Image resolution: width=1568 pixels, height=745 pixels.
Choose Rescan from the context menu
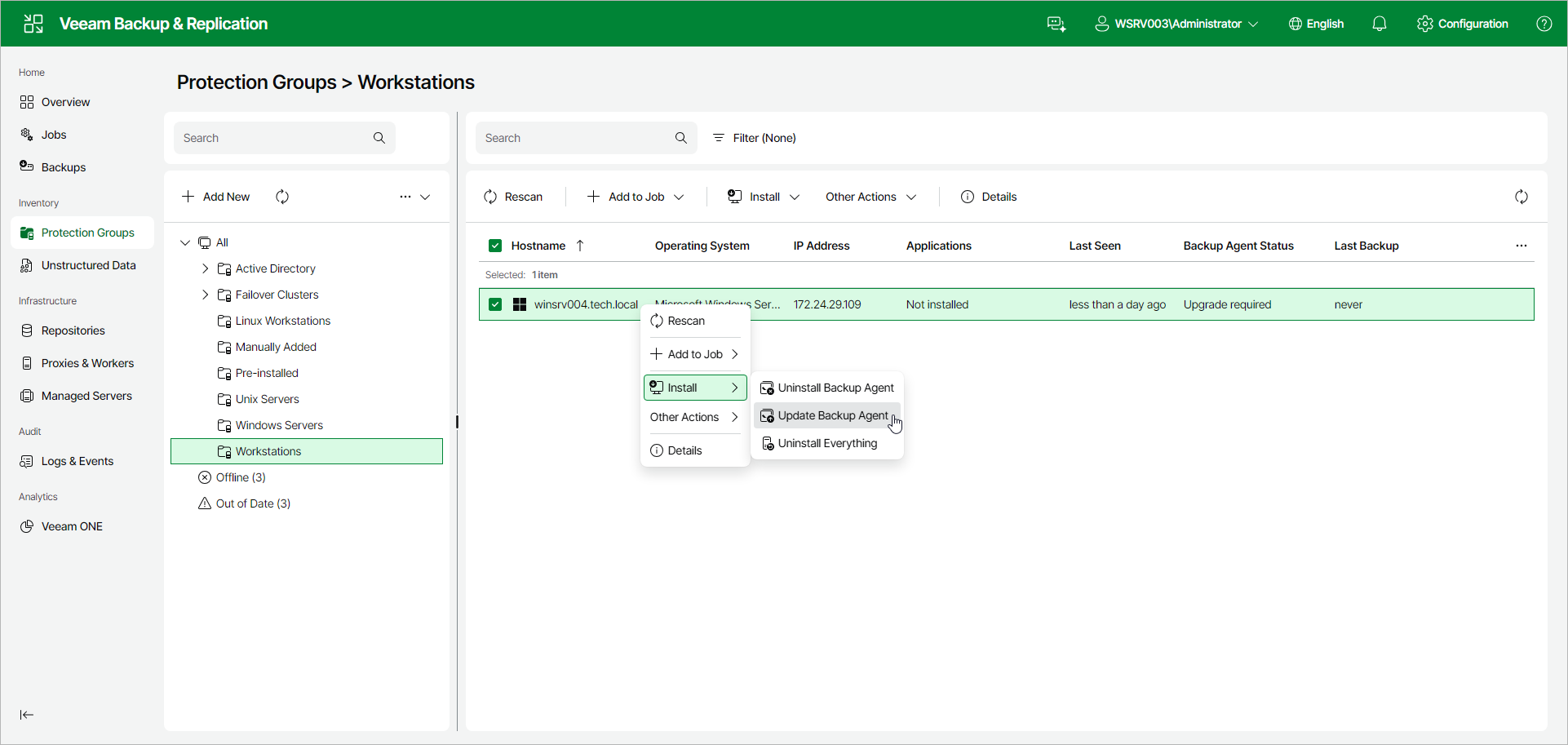(x=695, y=321)
